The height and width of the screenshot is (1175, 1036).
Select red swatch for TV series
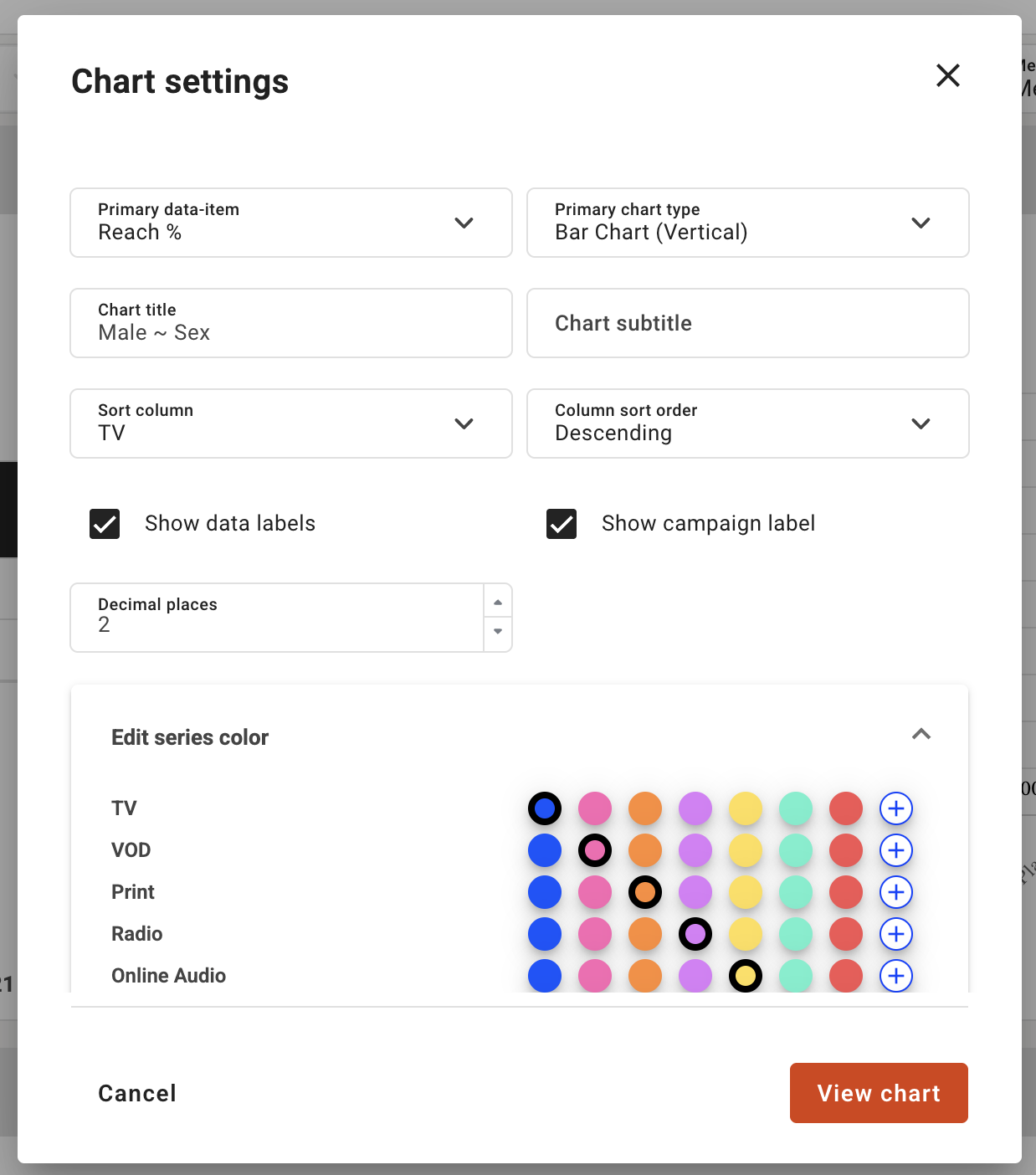coord(846,808)
